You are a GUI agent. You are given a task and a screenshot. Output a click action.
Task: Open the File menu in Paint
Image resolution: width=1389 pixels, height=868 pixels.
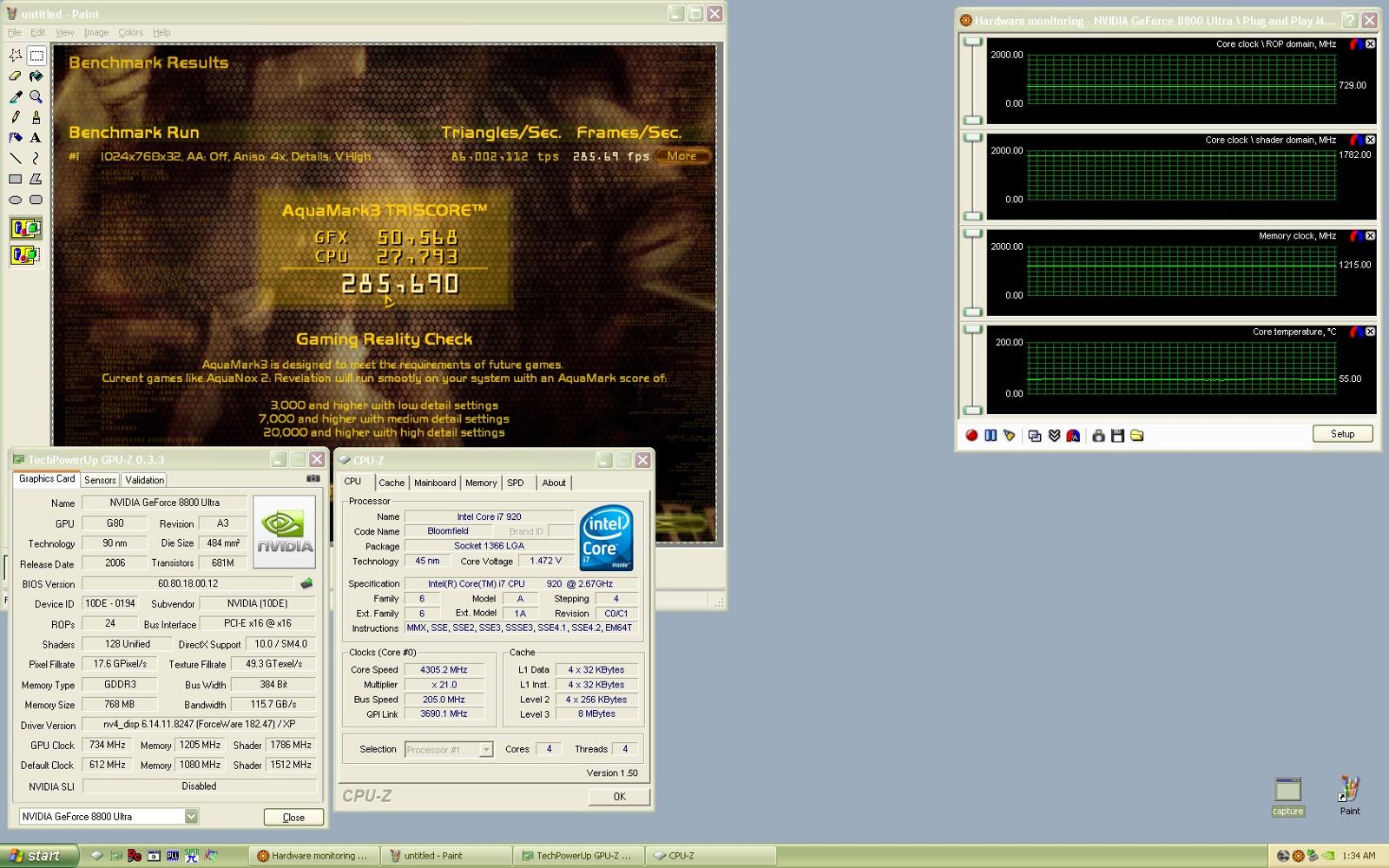point(14,32)
